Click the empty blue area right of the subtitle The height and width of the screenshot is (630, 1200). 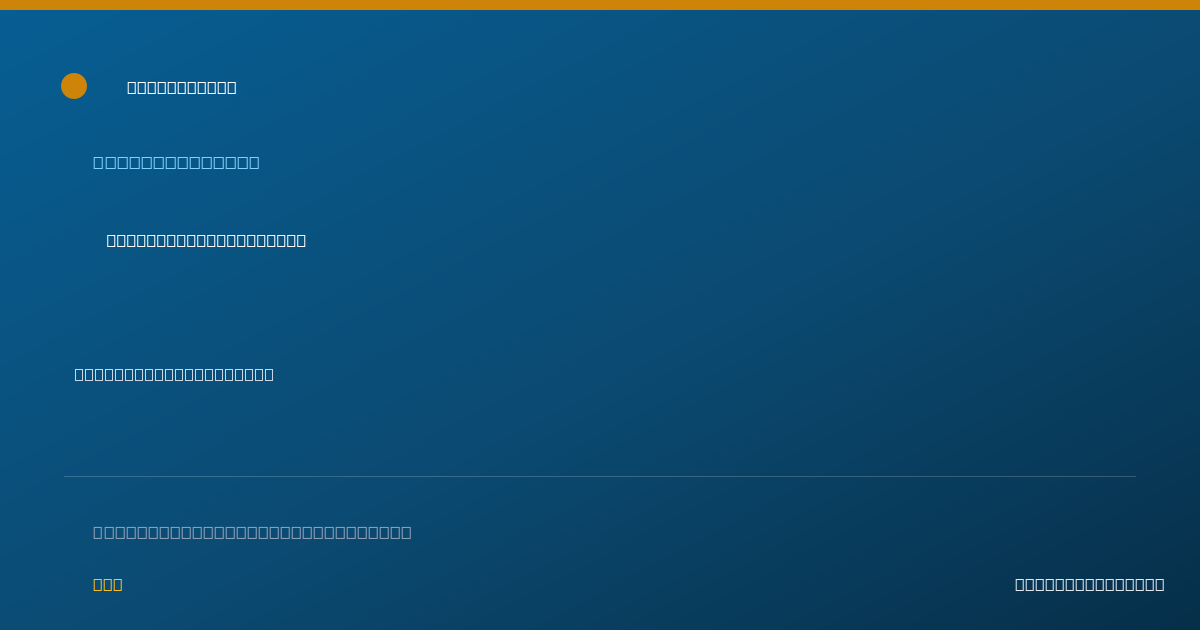pyautogui.click(x=700, y=163)
